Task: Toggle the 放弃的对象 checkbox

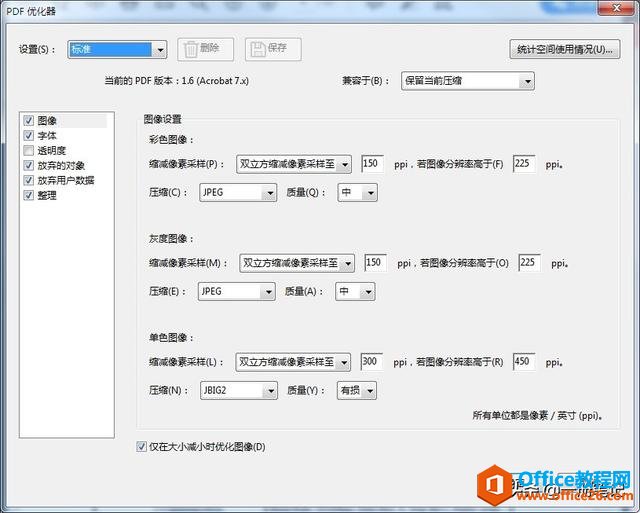Action: pos(29,165)
